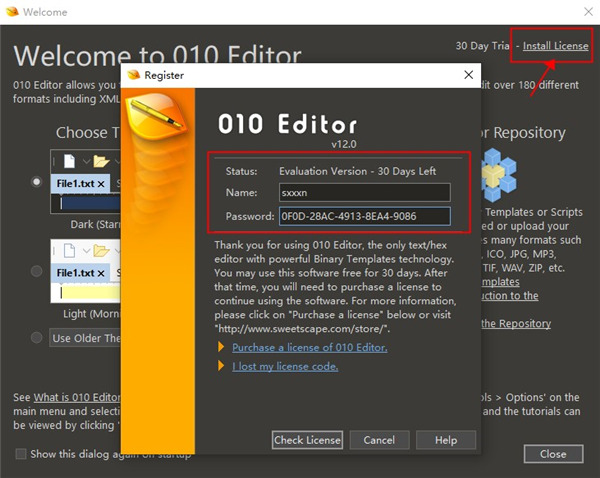Image resolution: width=600 pixels, height=478 pixels.
Task: Open new-file dropdown arrow in Light preview
Action: [86, 251]
